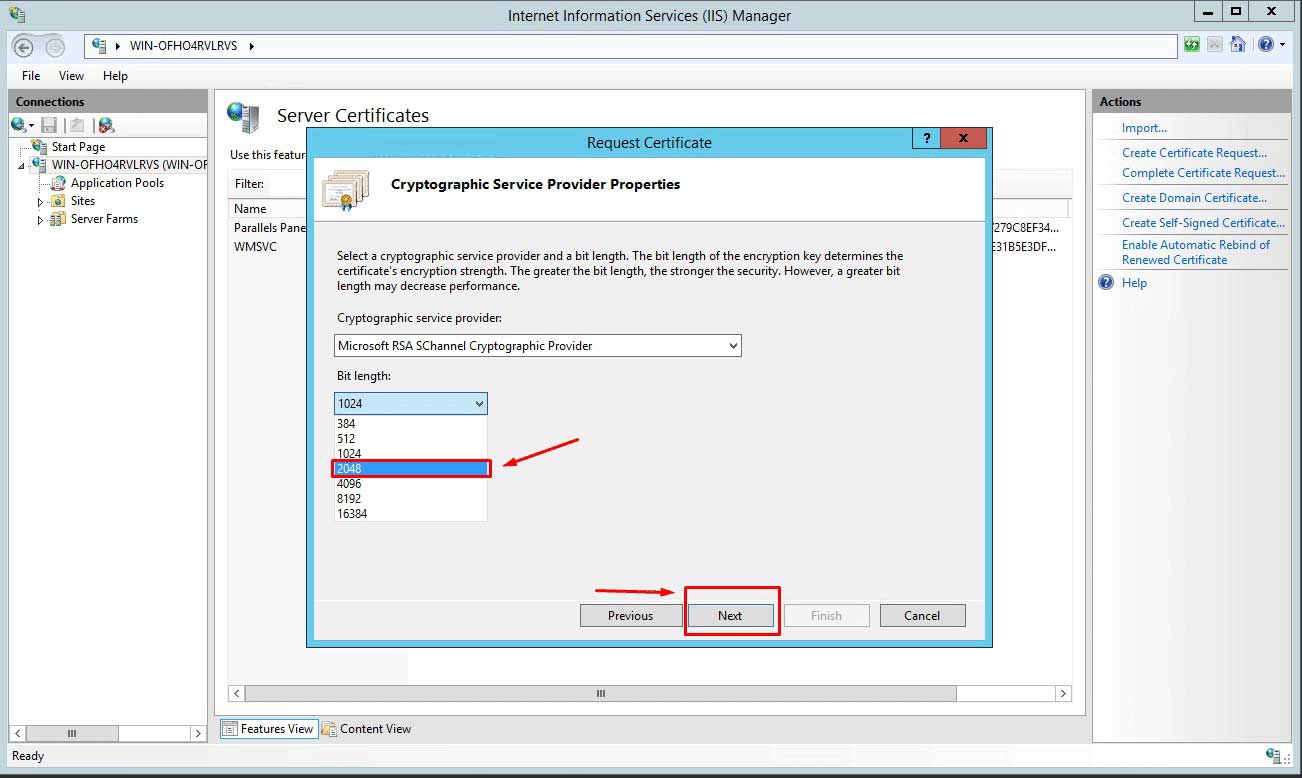Choose 2048 from bit length list
Screen dimensions: 1302x778
point(410,468)
